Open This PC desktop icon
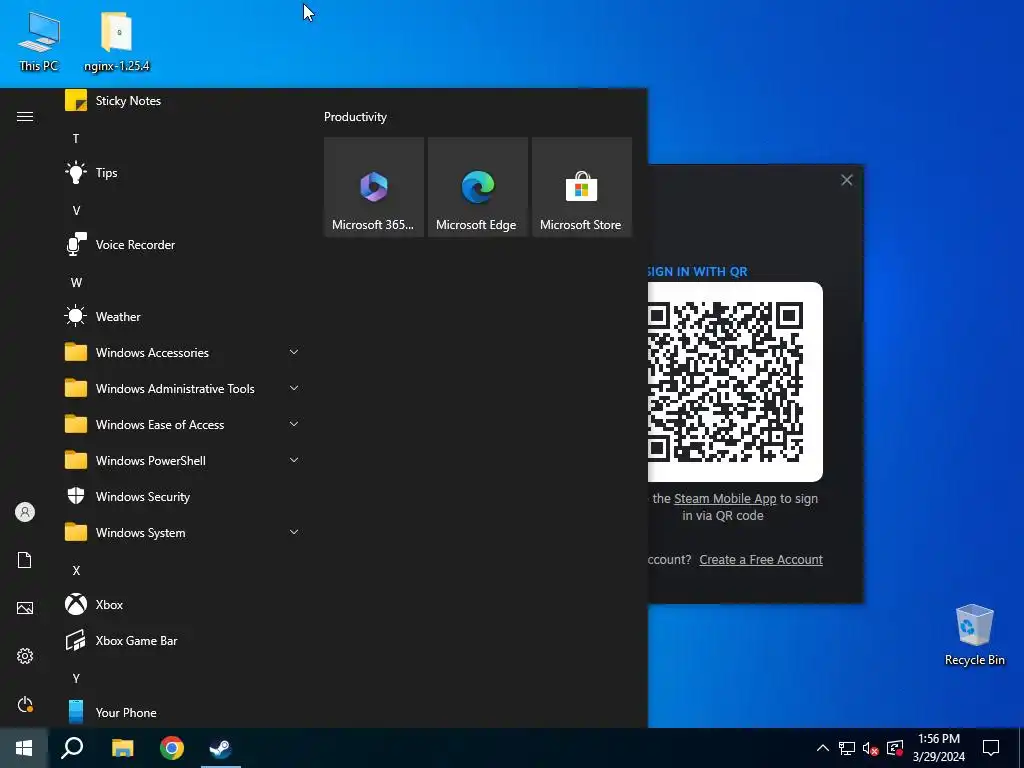This screenshot has height=768, width=1024. 39,42
